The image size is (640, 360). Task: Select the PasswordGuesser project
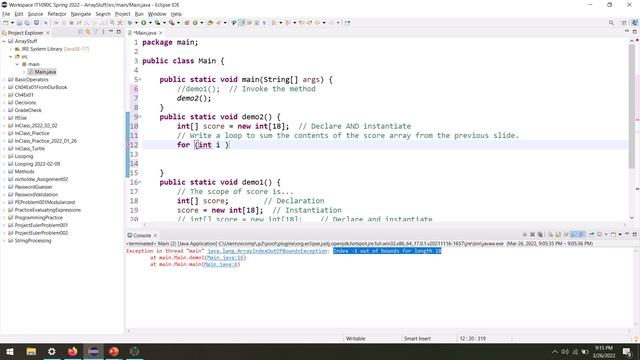point(33,187)
